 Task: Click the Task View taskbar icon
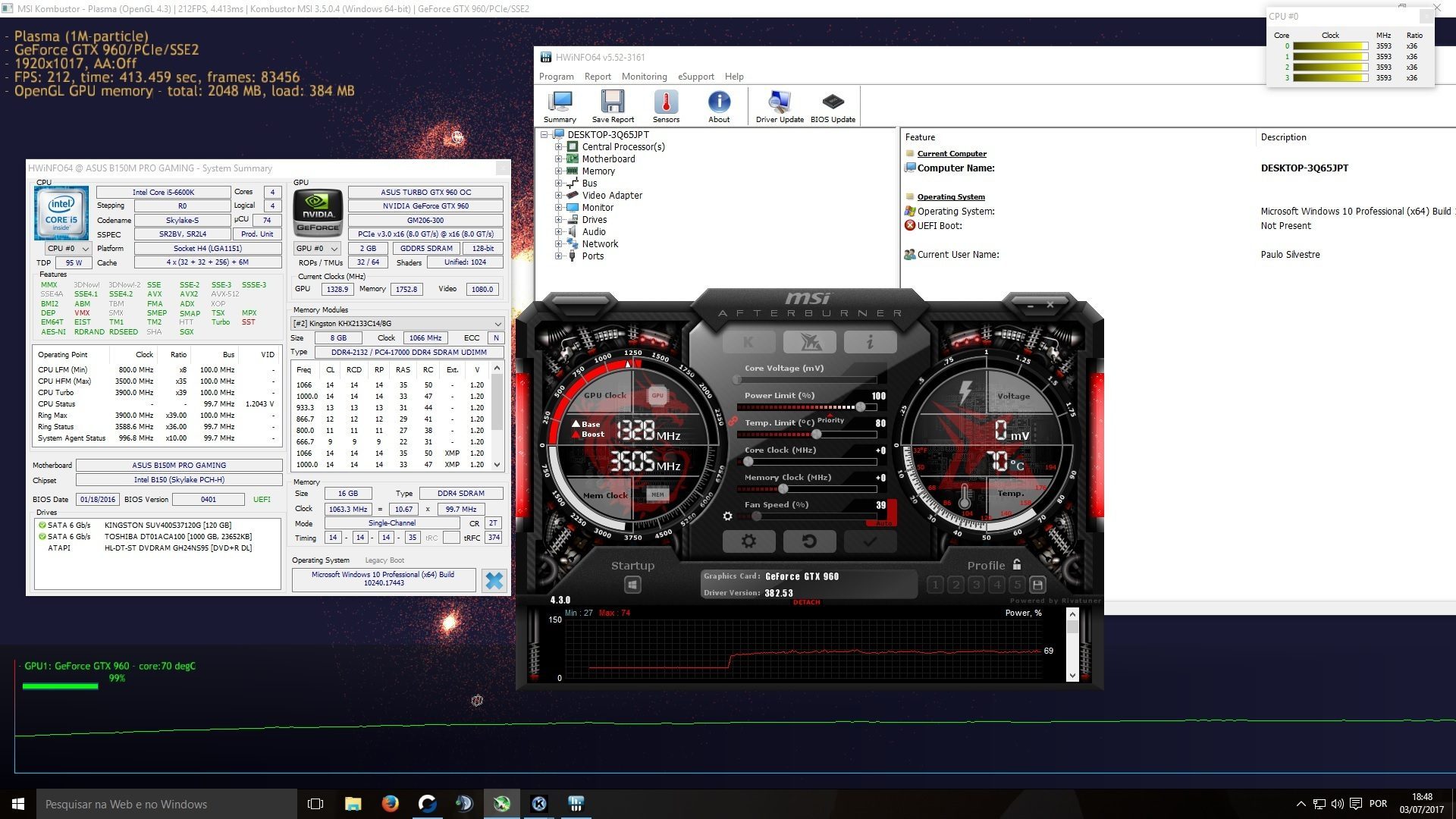coord(315,804)
